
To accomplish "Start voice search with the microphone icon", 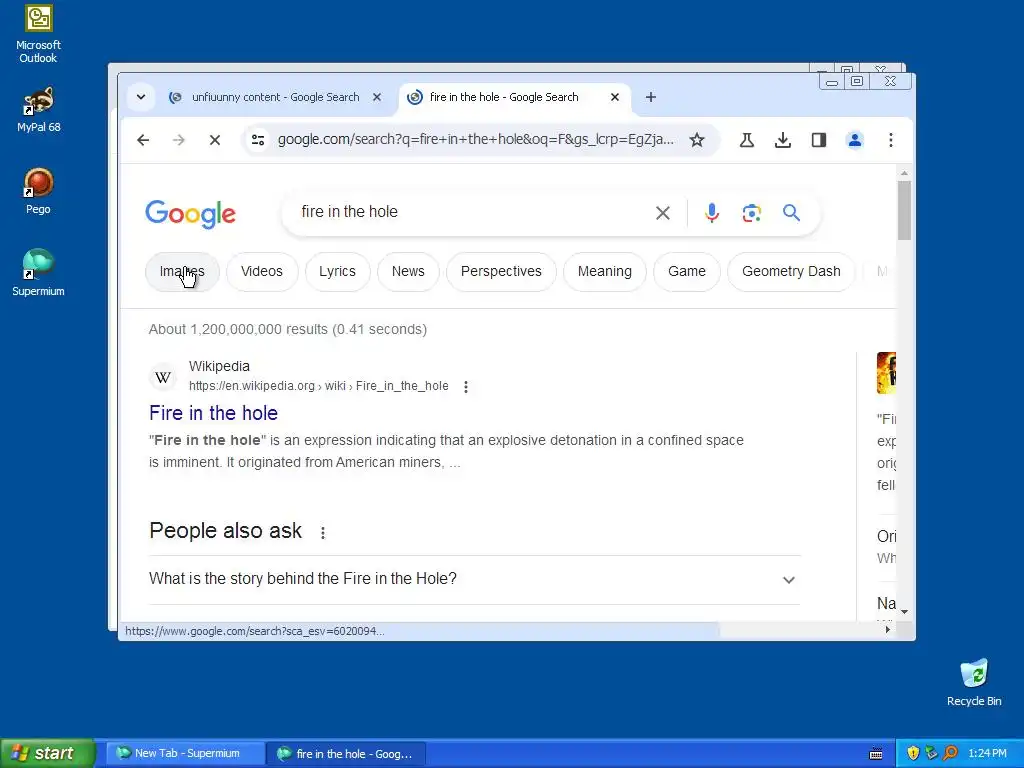I will click(711, 212).
